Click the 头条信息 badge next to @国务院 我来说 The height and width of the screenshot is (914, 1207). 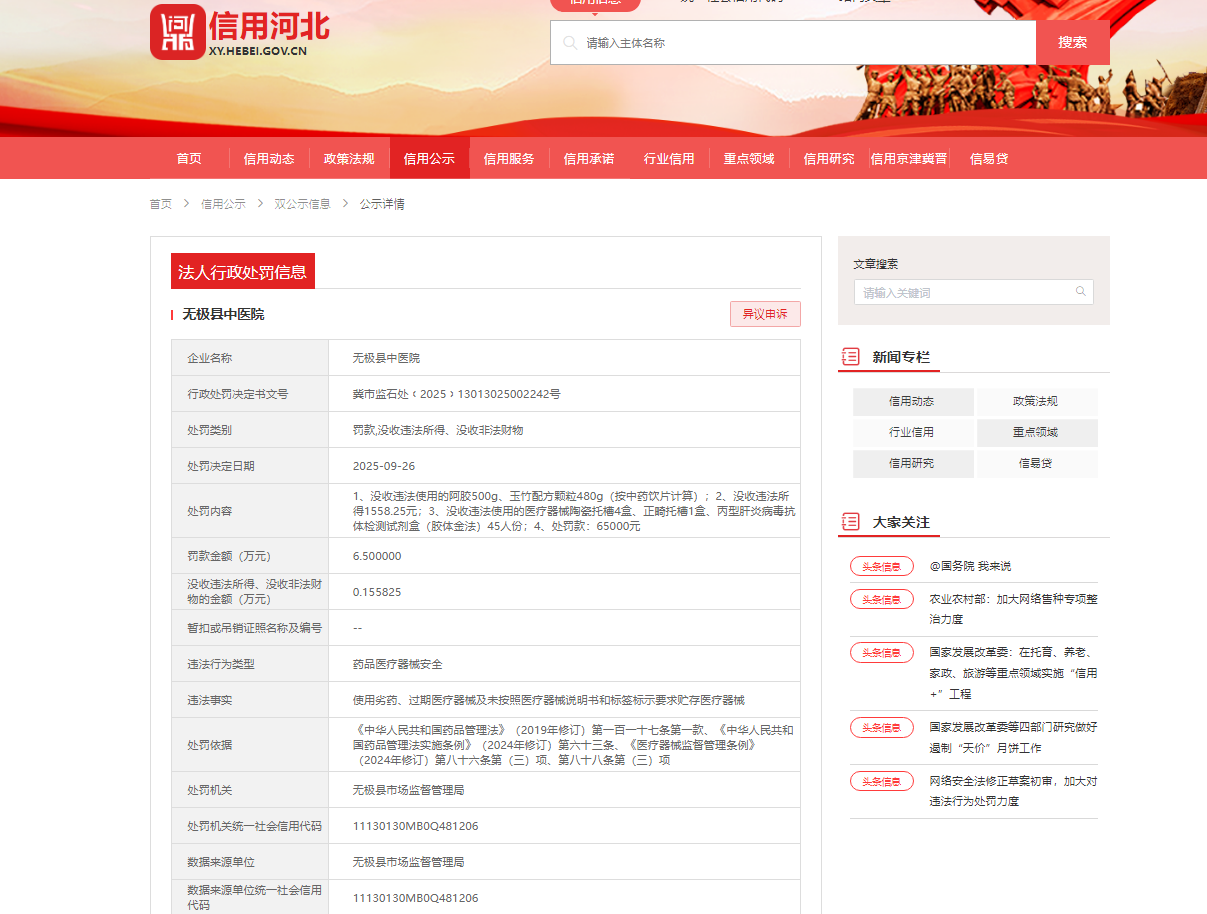(881, 566)
